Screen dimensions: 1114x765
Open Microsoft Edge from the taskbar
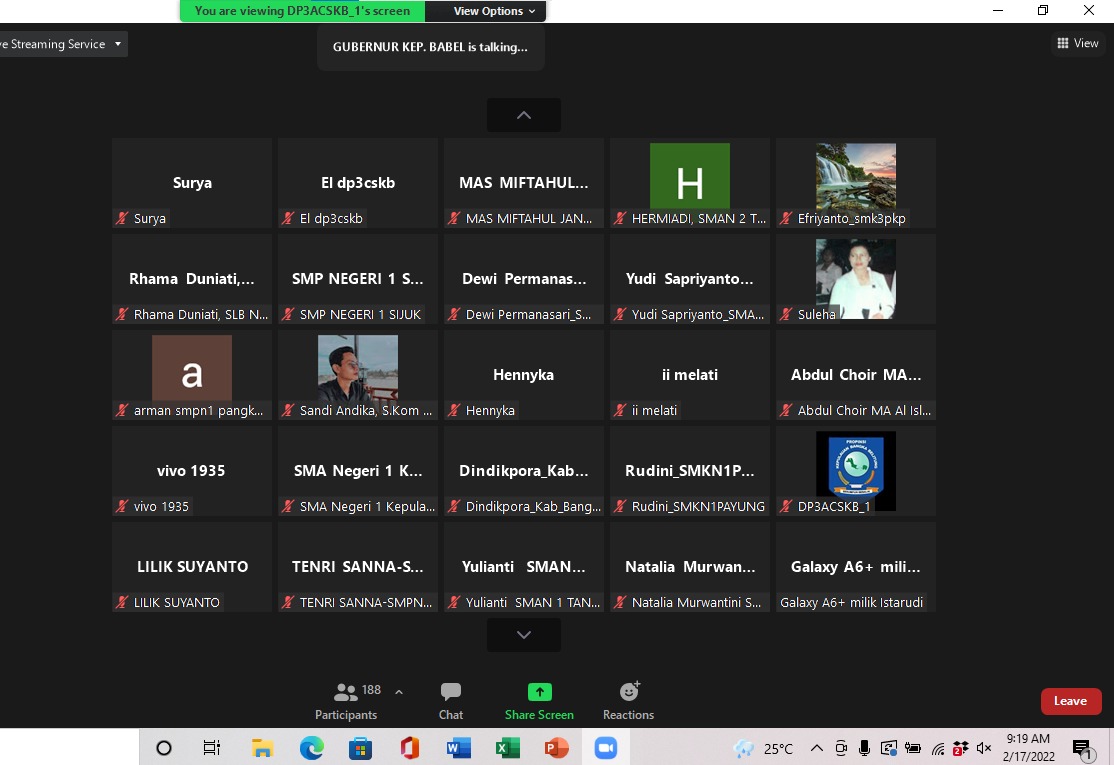pos(311,748)
